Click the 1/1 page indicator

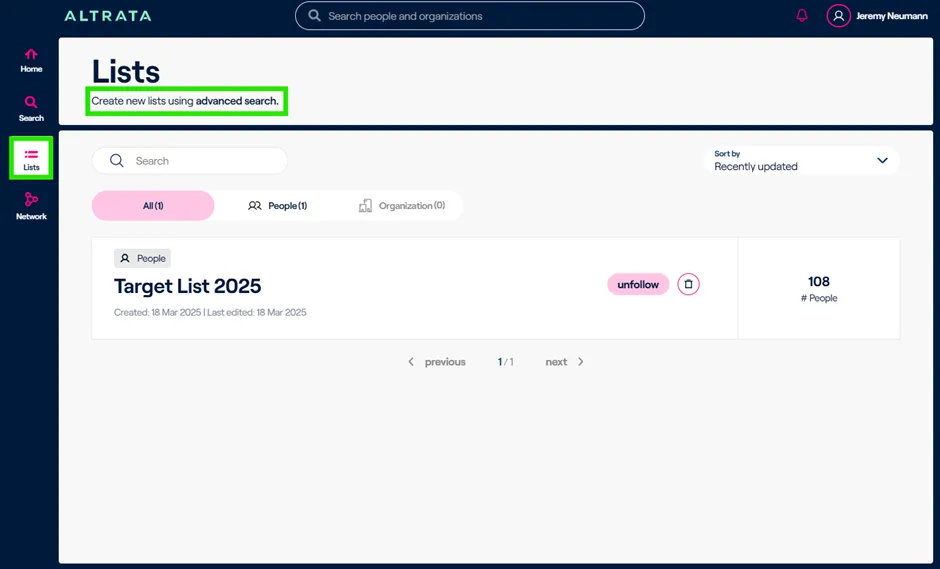[x=505, y=362]
